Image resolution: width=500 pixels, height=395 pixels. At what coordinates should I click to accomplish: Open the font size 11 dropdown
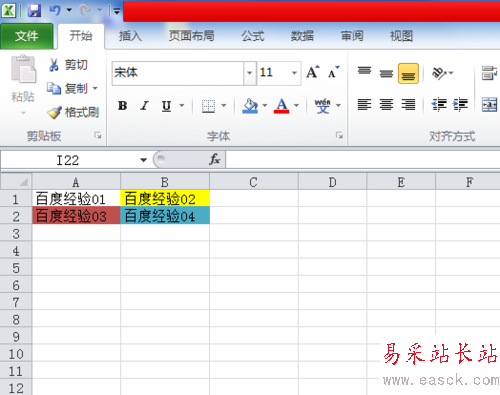pos(294,73)
